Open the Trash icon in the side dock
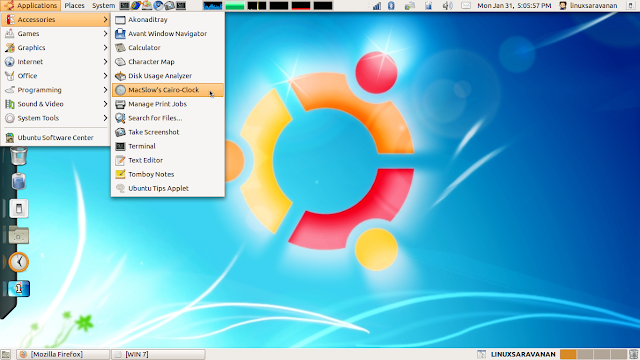 pyautogui.click(x=19, y=156)
